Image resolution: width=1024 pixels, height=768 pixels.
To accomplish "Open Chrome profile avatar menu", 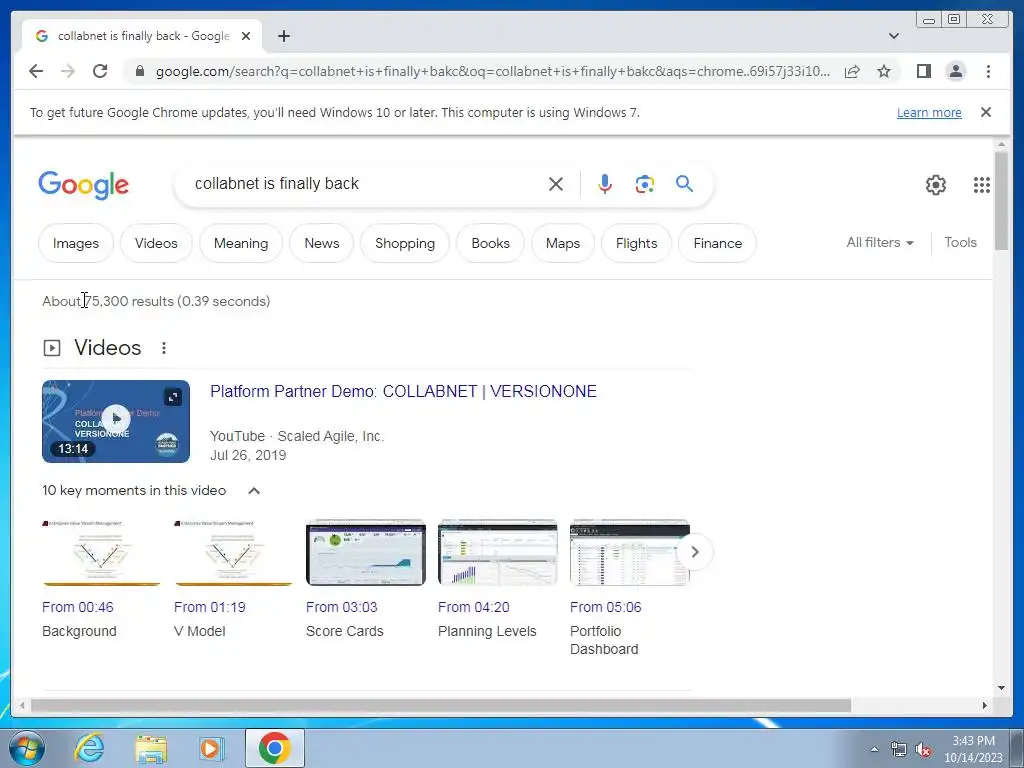I will 955,71.
